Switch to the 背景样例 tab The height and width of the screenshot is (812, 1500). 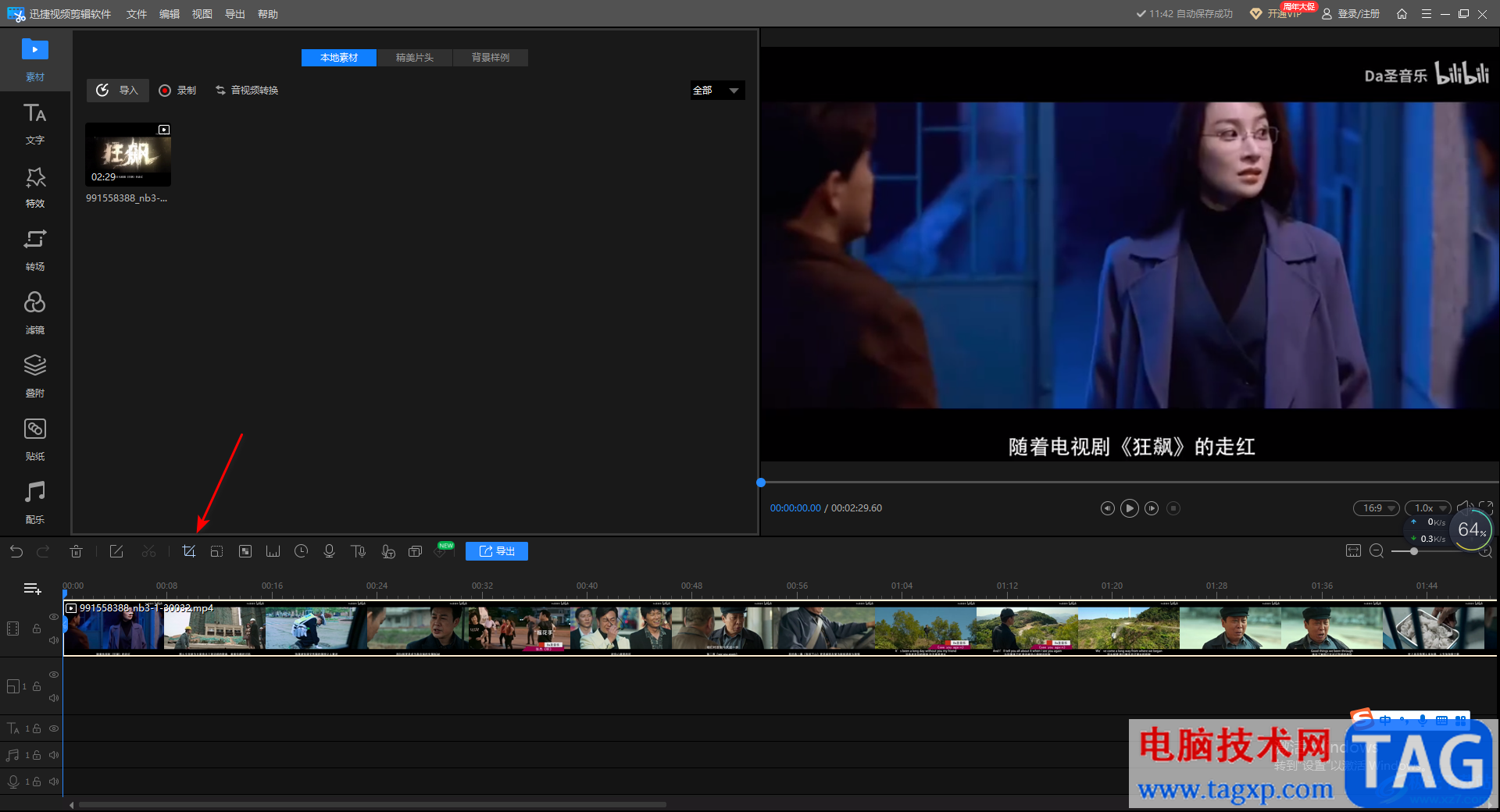click(491, 58)
